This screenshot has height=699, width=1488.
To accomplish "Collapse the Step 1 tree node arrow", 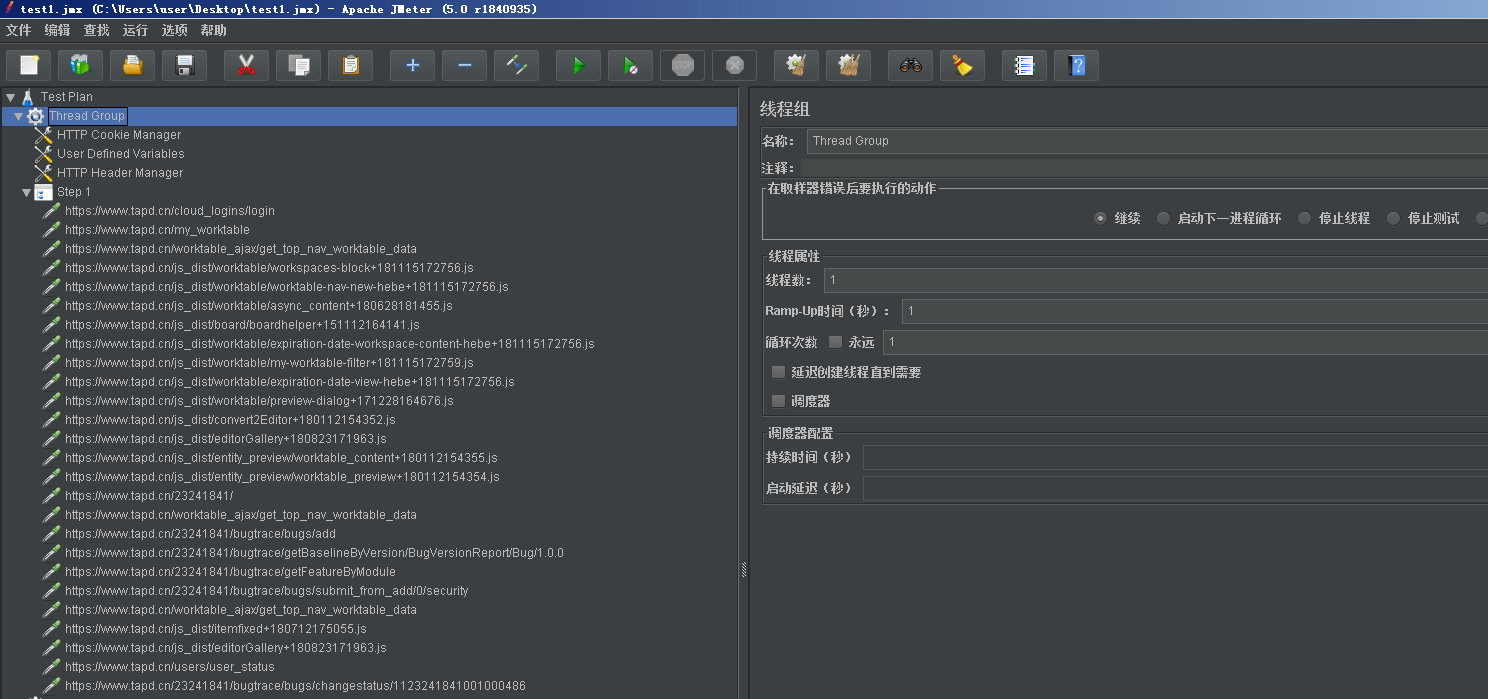I will (27, 192).
